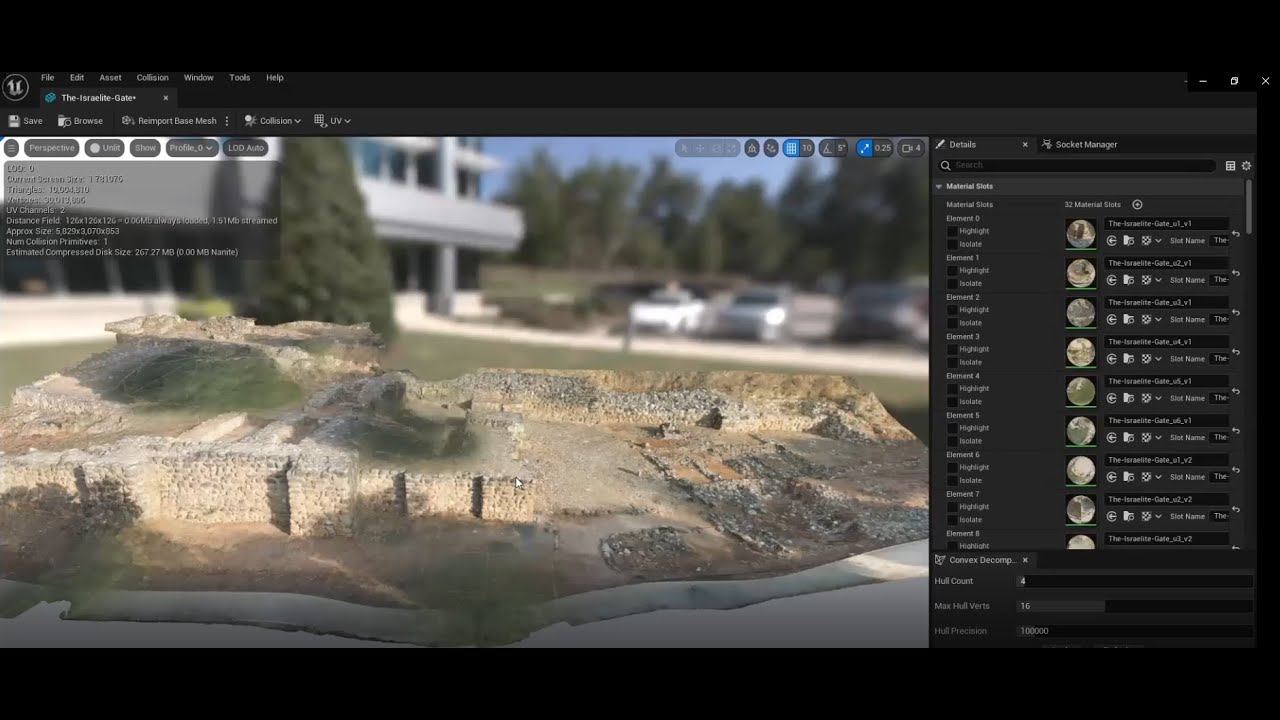This screenshot has height=720, width=1280.
Task: Change the Unlit view mode
Action: tap(104, 148)
